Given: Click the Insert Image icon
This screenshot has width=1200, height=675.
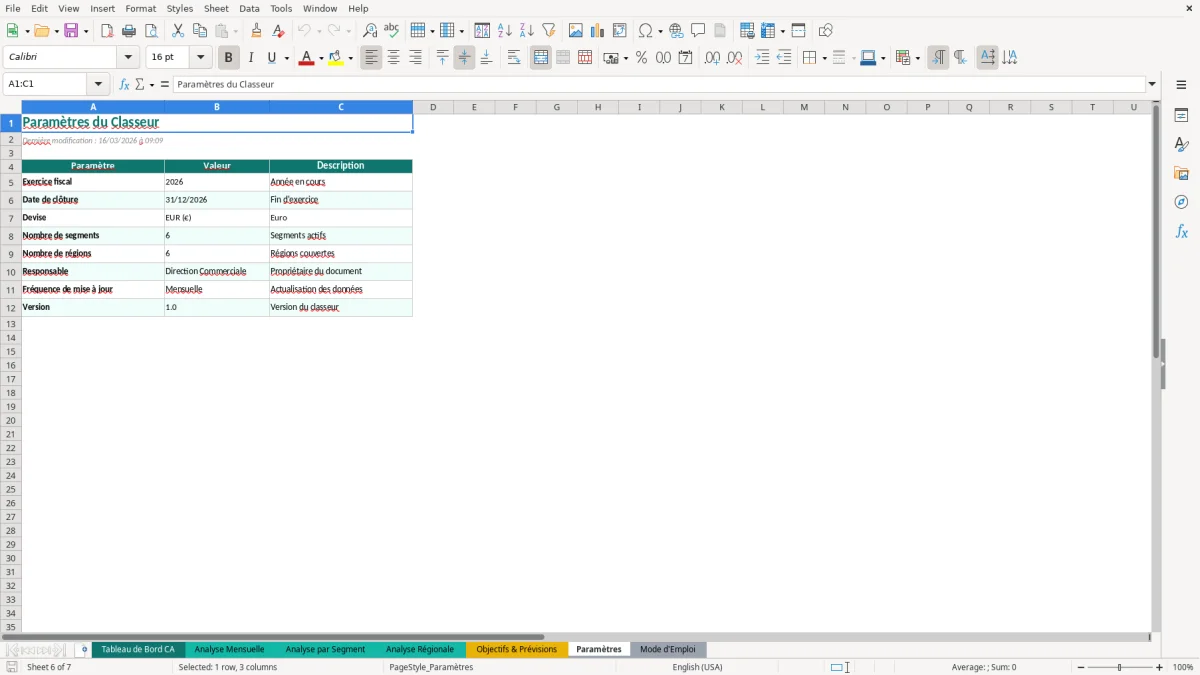Looking at the screenshot, I should click(x=576, y=31).
